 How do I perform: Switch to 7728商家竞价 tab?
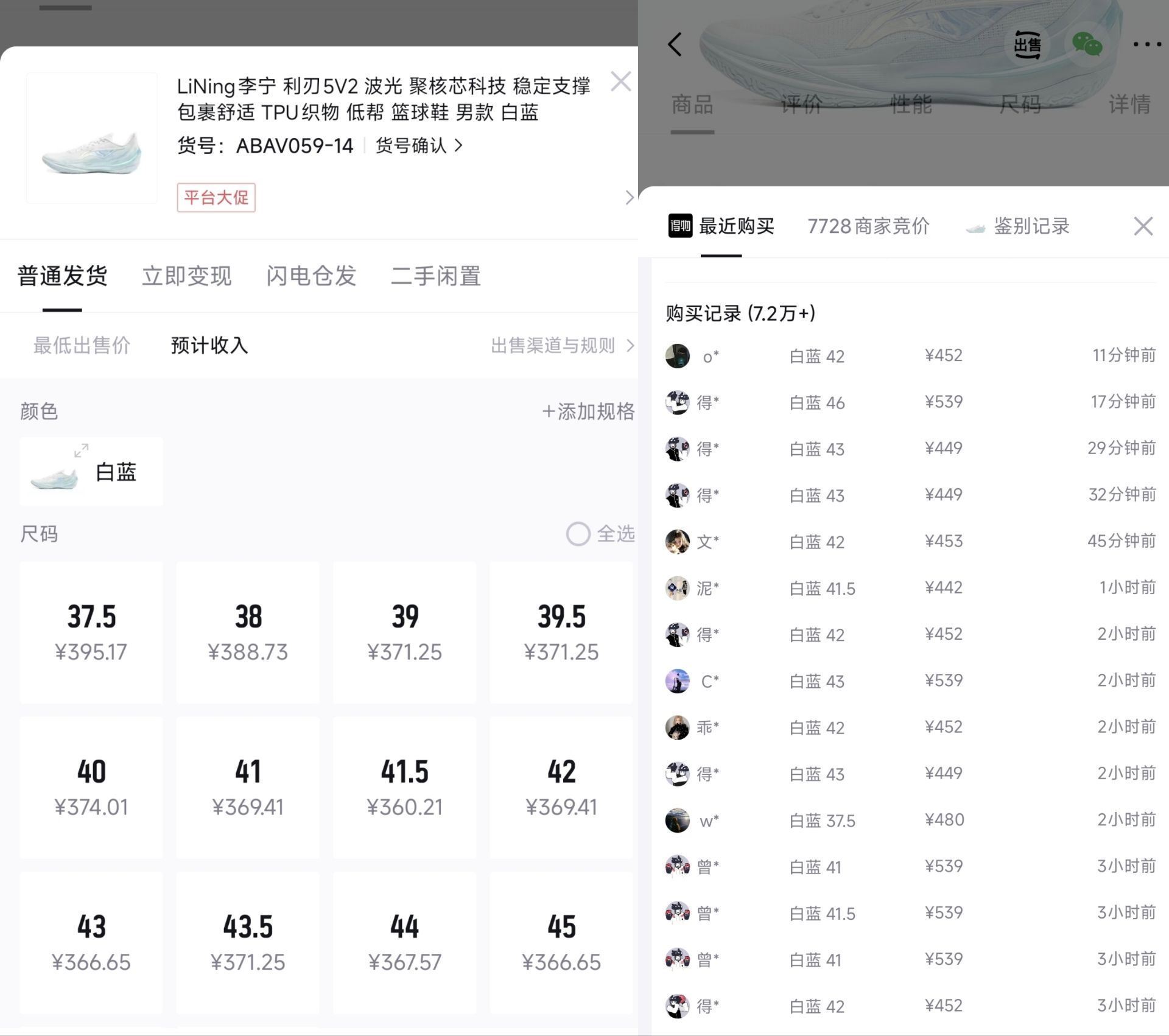click(x=868, y=226)
